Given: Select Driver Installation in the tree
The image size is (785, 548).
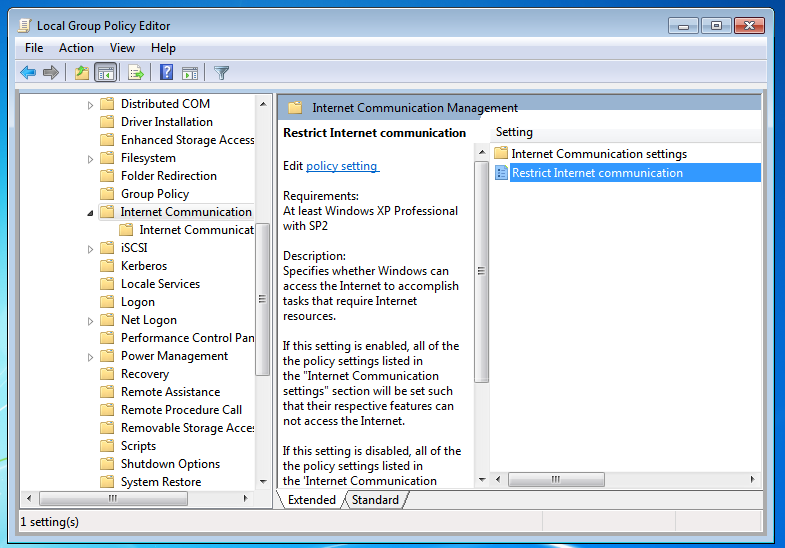Looking at the screenshot, I should (167, 122).
